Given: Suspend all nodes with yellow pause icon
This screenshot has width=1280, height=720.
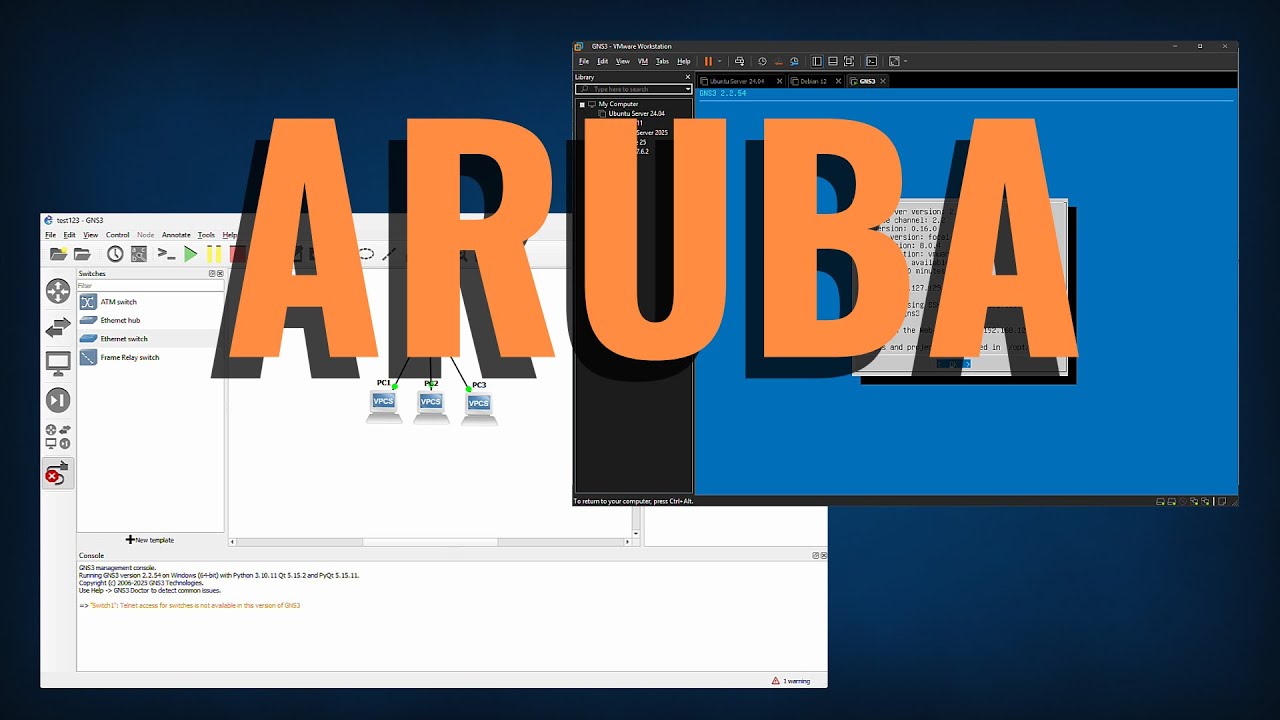Looking at the screenshot, I should (213, 254).
